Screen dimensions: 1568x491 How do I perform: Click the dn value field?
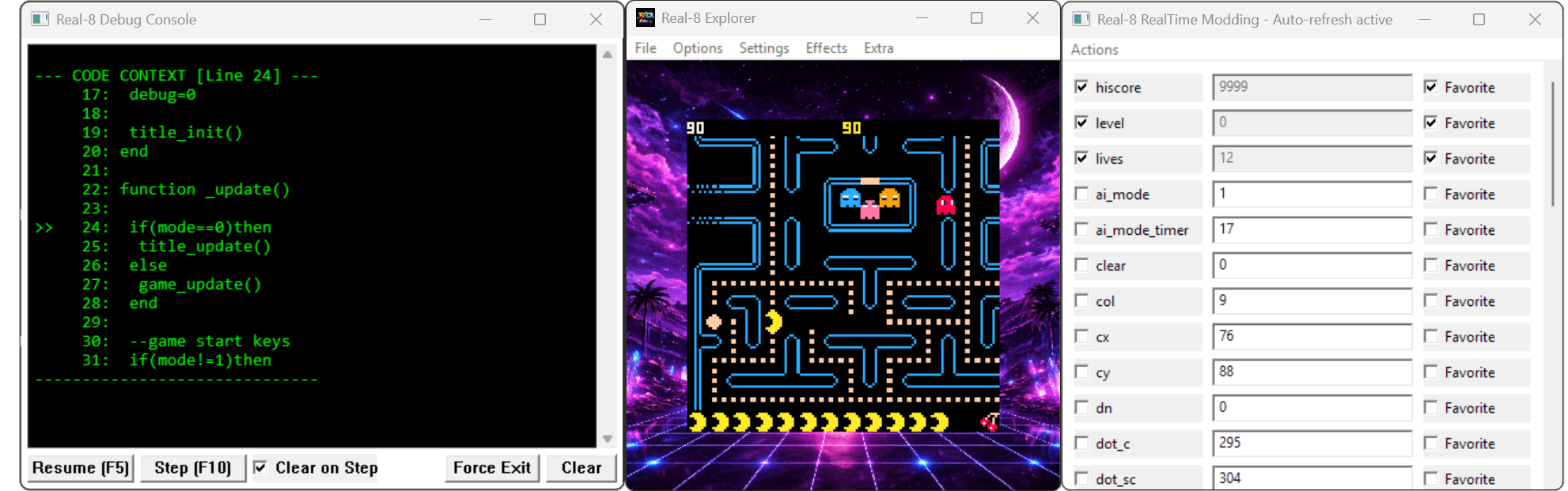click(1312, 407)
